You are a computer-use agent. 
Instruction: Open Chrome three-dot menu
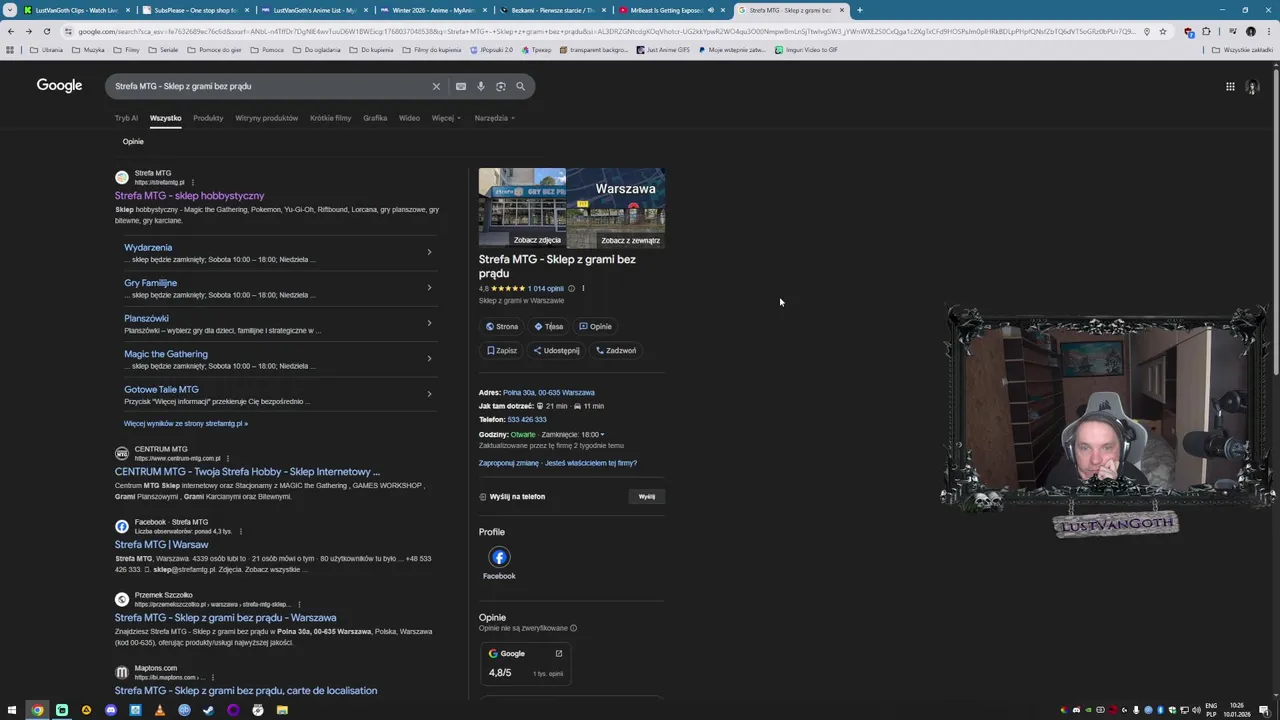pyautogui.click(x=1269, y=31)
